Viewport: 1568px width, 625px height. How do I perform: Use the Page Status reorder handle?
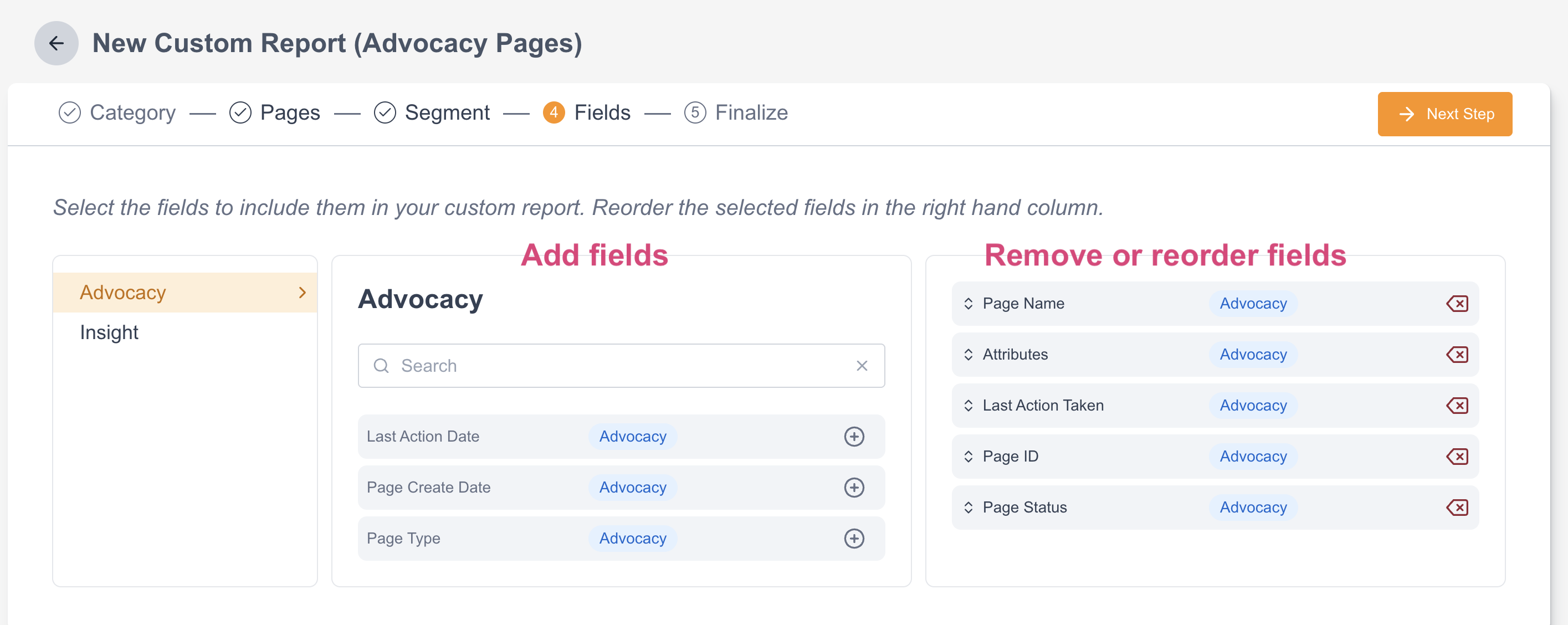(x=969, y=508)
